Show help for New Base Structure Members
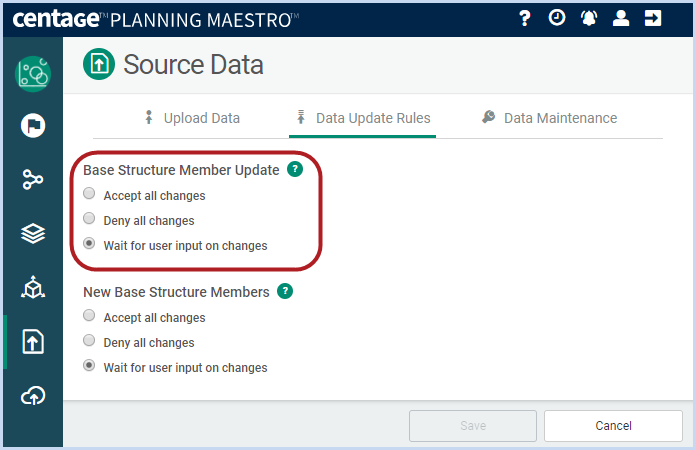 click(x=285, y=291)
